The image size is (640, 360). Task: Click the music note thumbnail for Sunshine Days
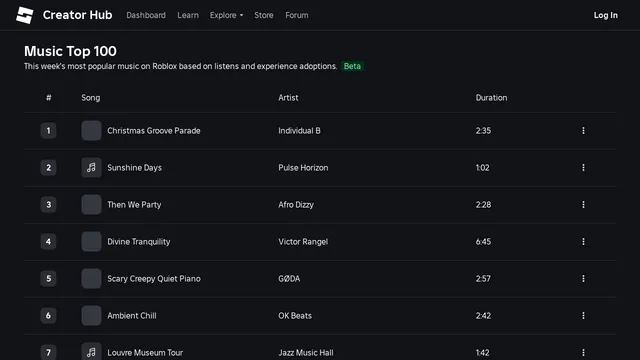91,168
